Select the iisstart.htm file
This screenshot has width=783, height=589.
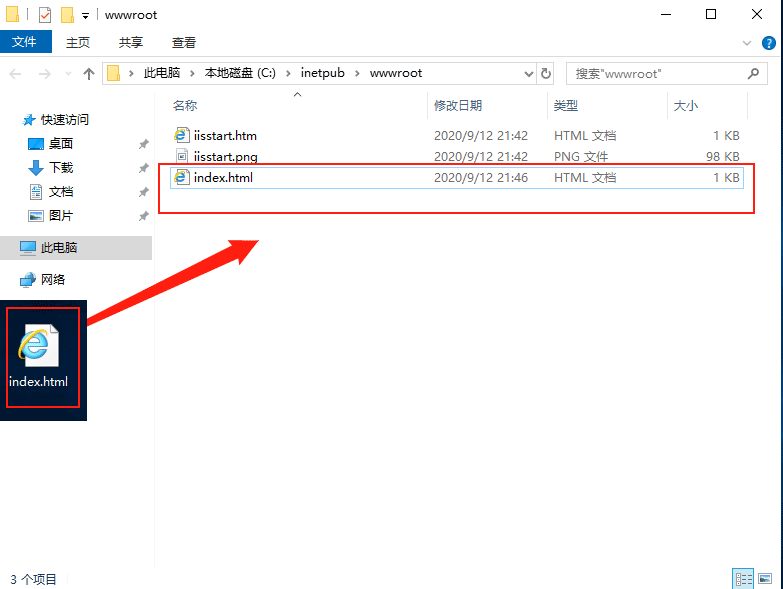[x=456, y=136]
